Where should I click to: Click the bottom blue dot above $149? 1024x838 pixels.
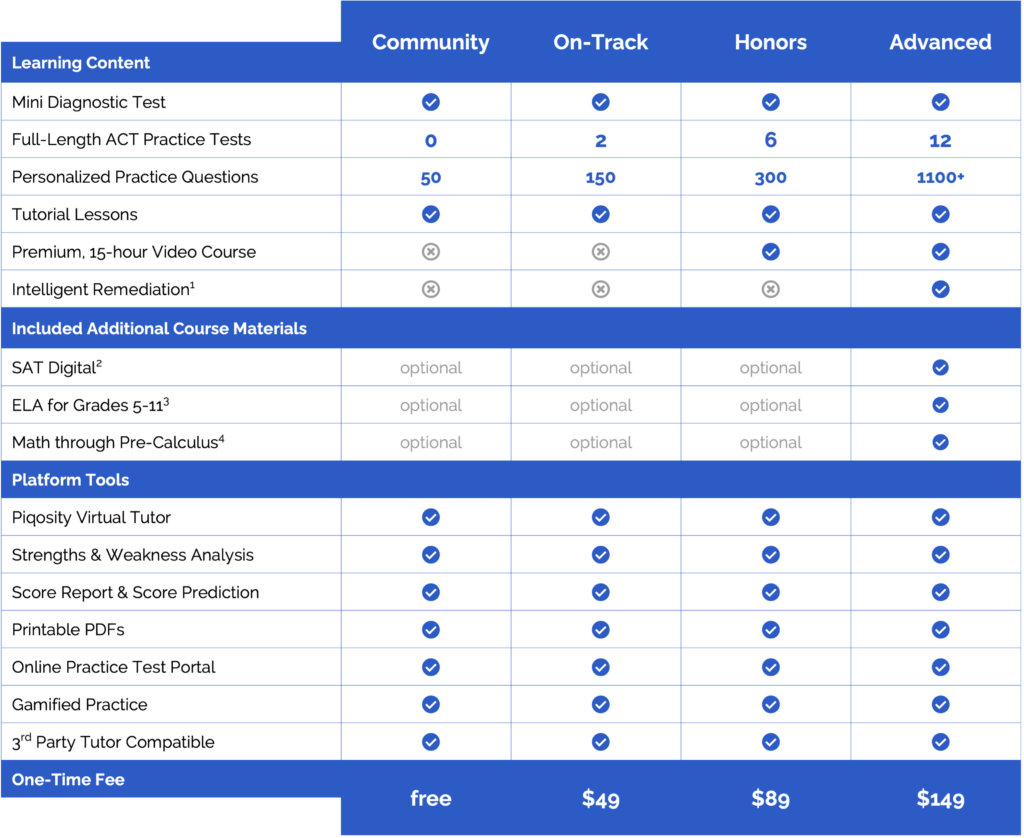(x=940, y=742)
